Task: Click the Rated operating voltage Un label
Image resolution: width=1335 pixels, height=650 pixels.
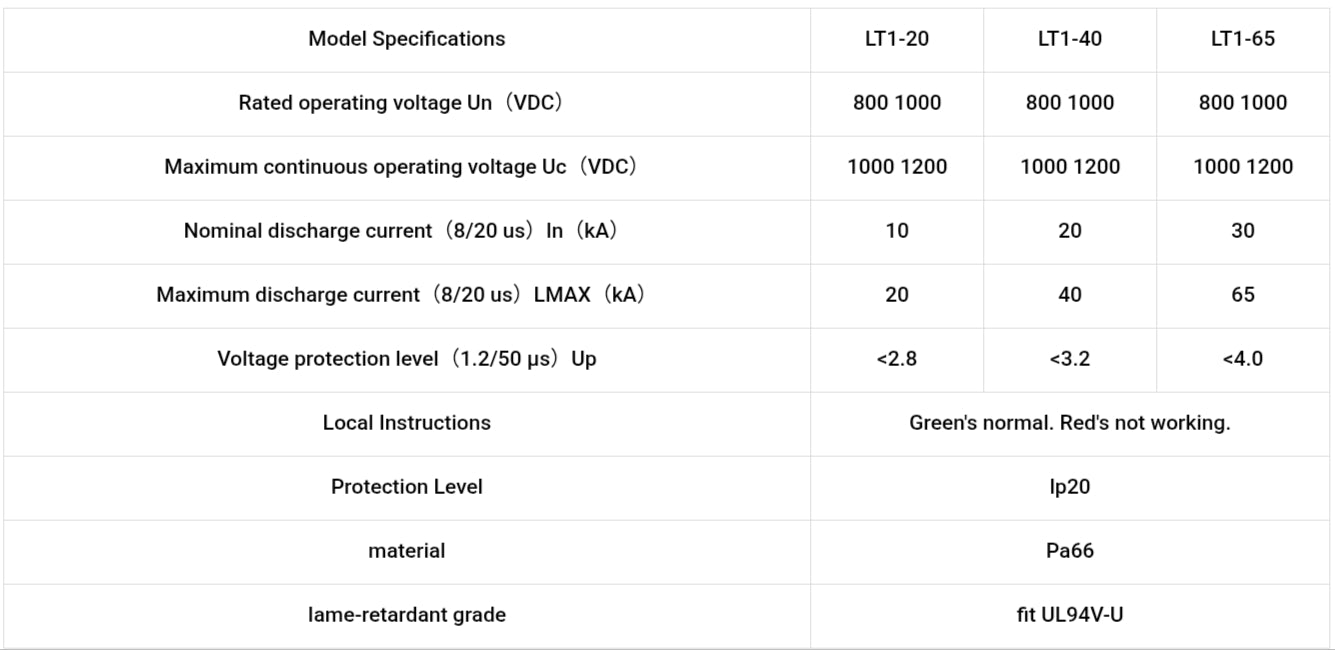Action: [406, 103]
